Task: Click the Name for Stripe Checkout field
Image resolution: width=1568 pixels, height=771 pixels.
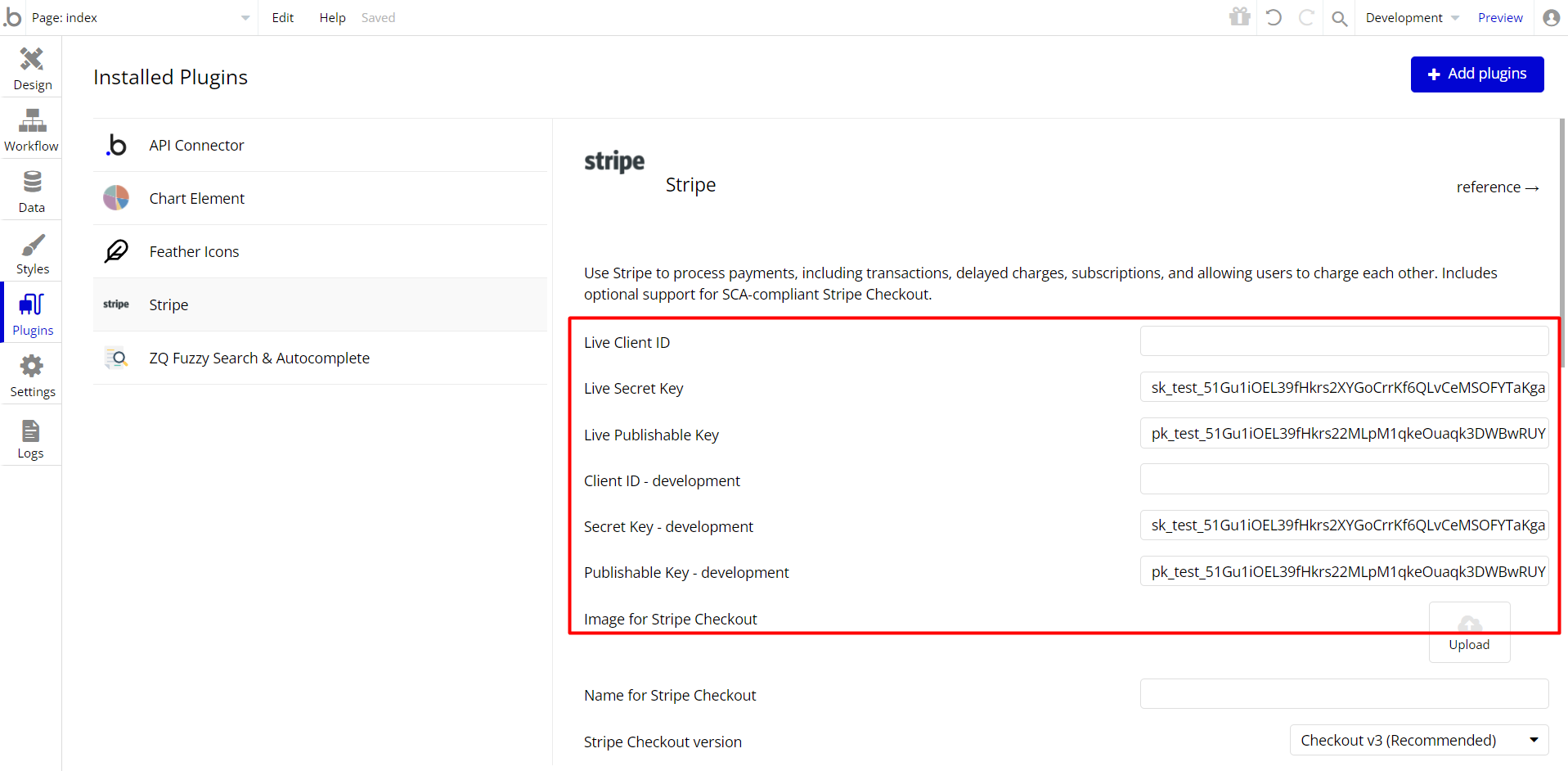Action: coord(1344,693)
